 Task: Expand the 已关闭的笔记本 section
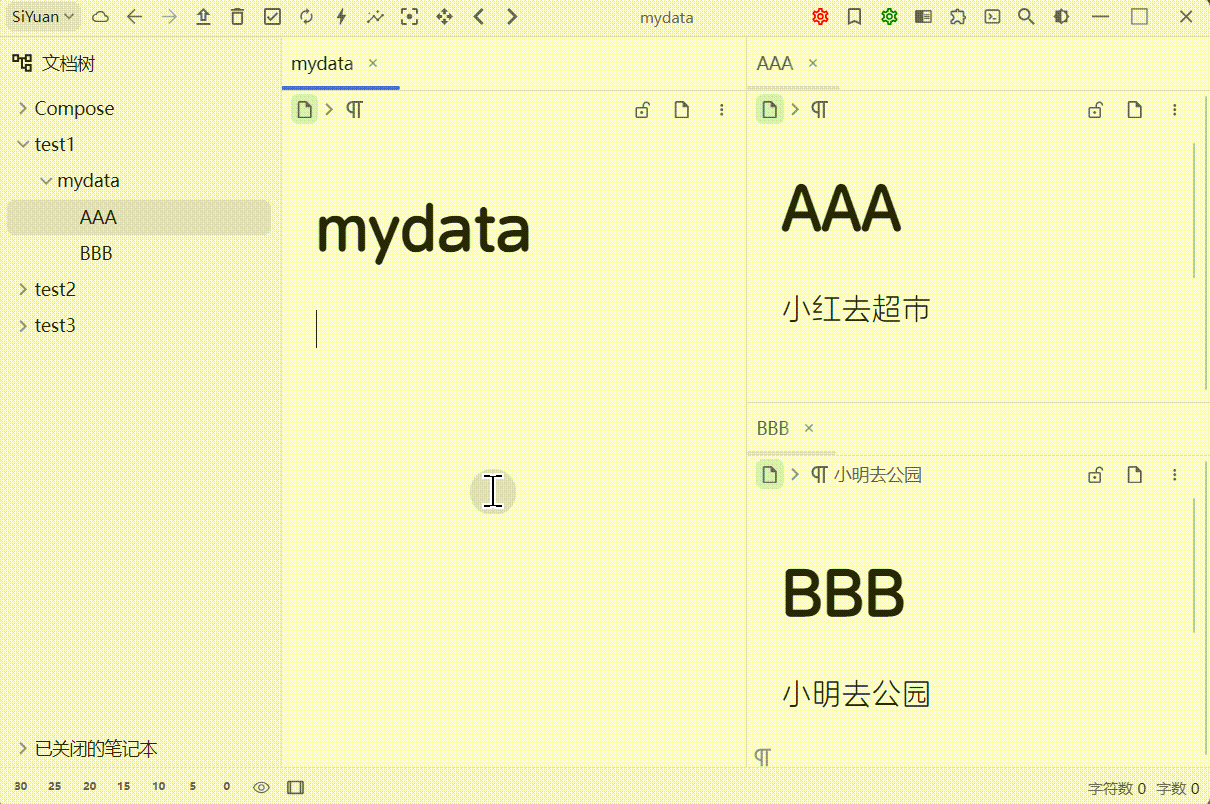click(x=23, y=749)
